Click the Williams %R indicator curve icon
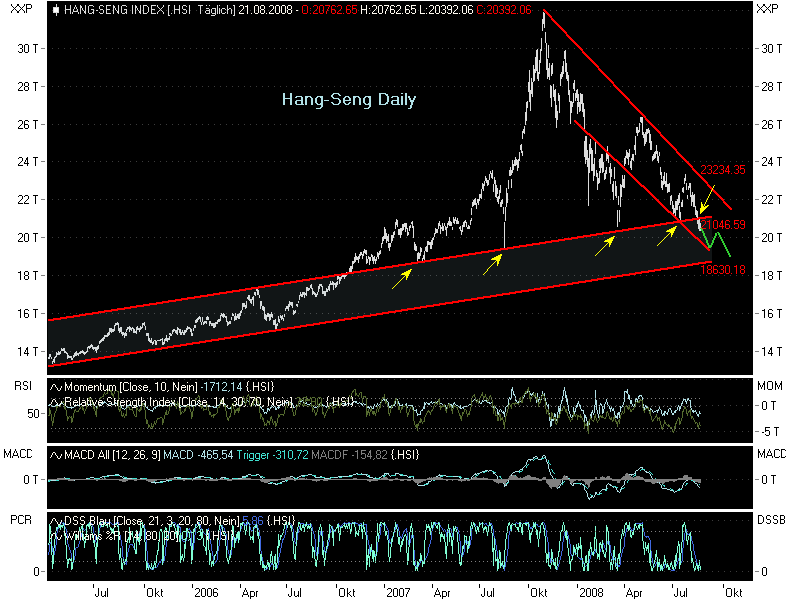 pos(56,533)
